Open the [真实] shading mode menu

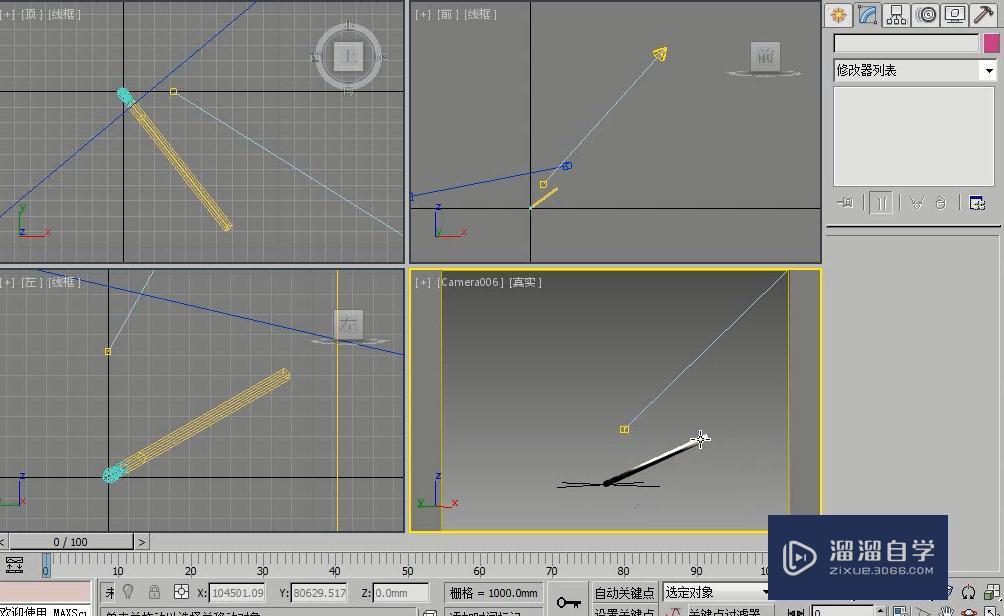525,282
